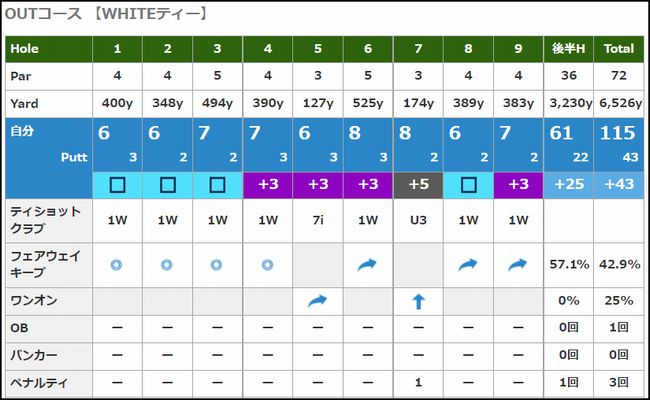Click the one-on right arrow for hole 5
The height and width of the screenshot is (400, 650).
[x=318, y=301]
